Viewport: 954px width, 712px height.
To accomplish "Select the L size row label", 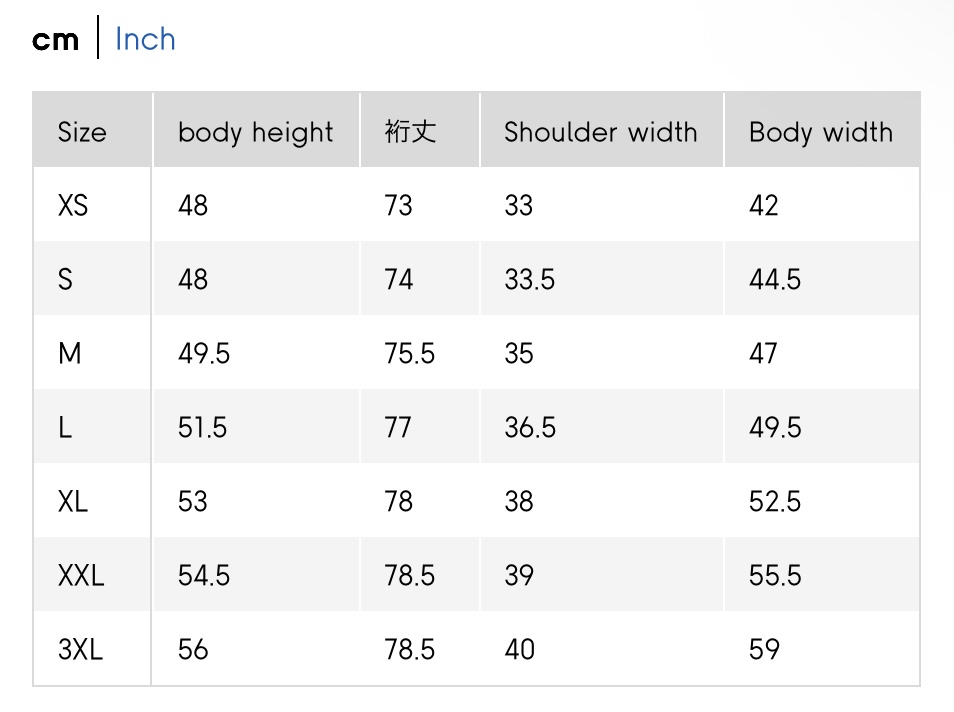I will [65, 427].
